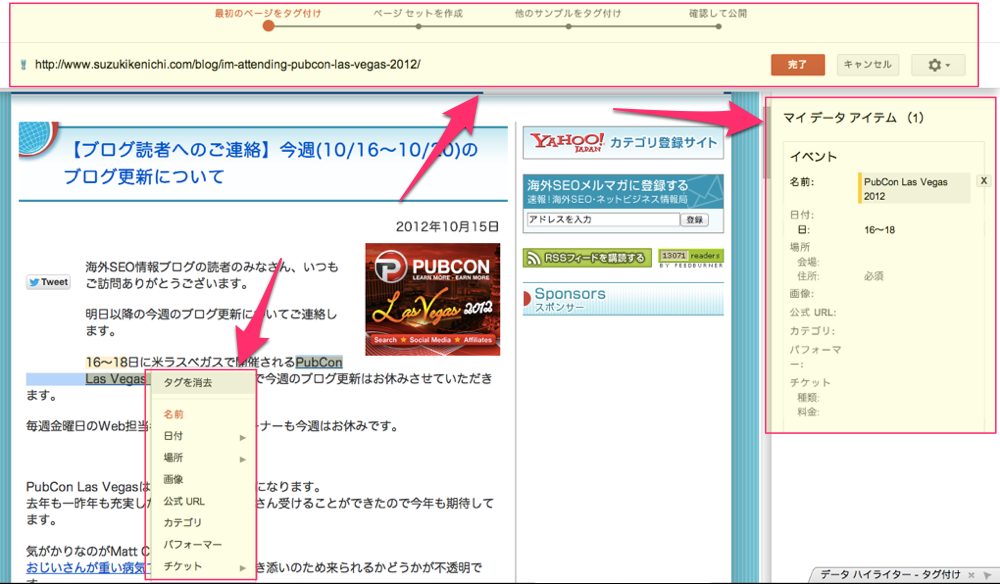Click the blue globe logo icon
The width and height of the screenshot is (1000, 584).
coord(38,139)
